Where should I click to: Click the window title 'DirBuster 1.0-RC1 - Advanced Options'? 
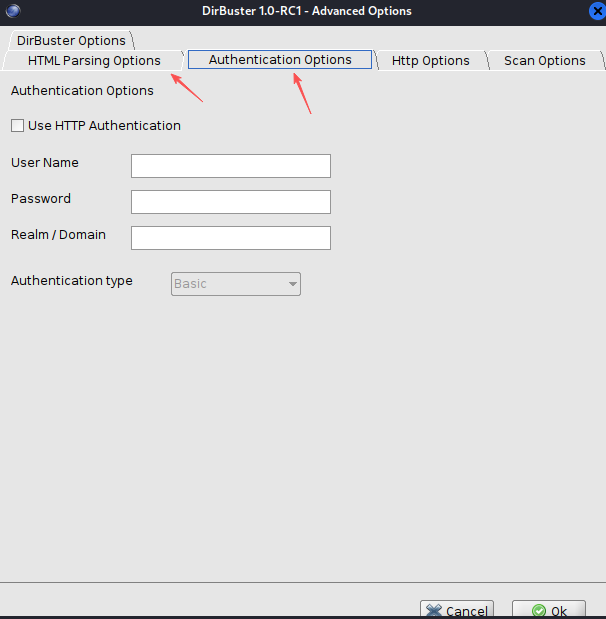[x=307, y=11]
